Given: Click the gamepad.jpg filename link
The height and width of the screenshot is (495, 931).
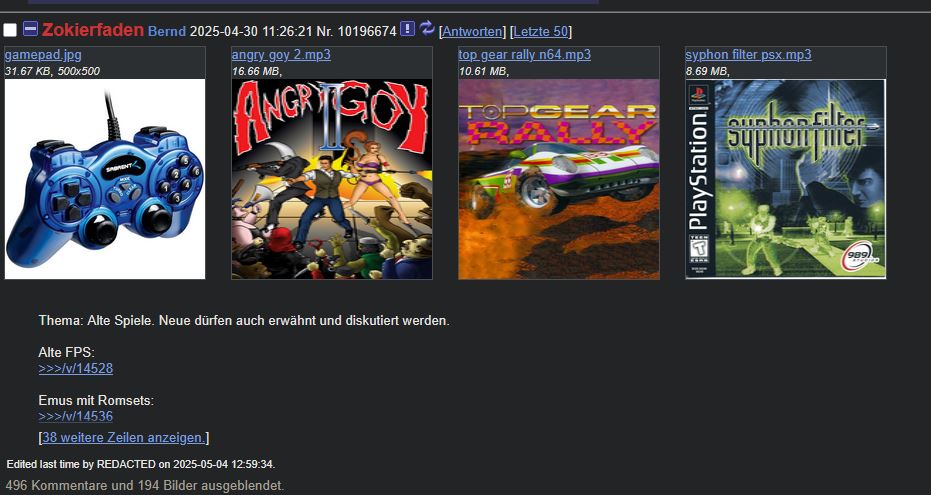Looking at the screenshot, I should point(43,55).
